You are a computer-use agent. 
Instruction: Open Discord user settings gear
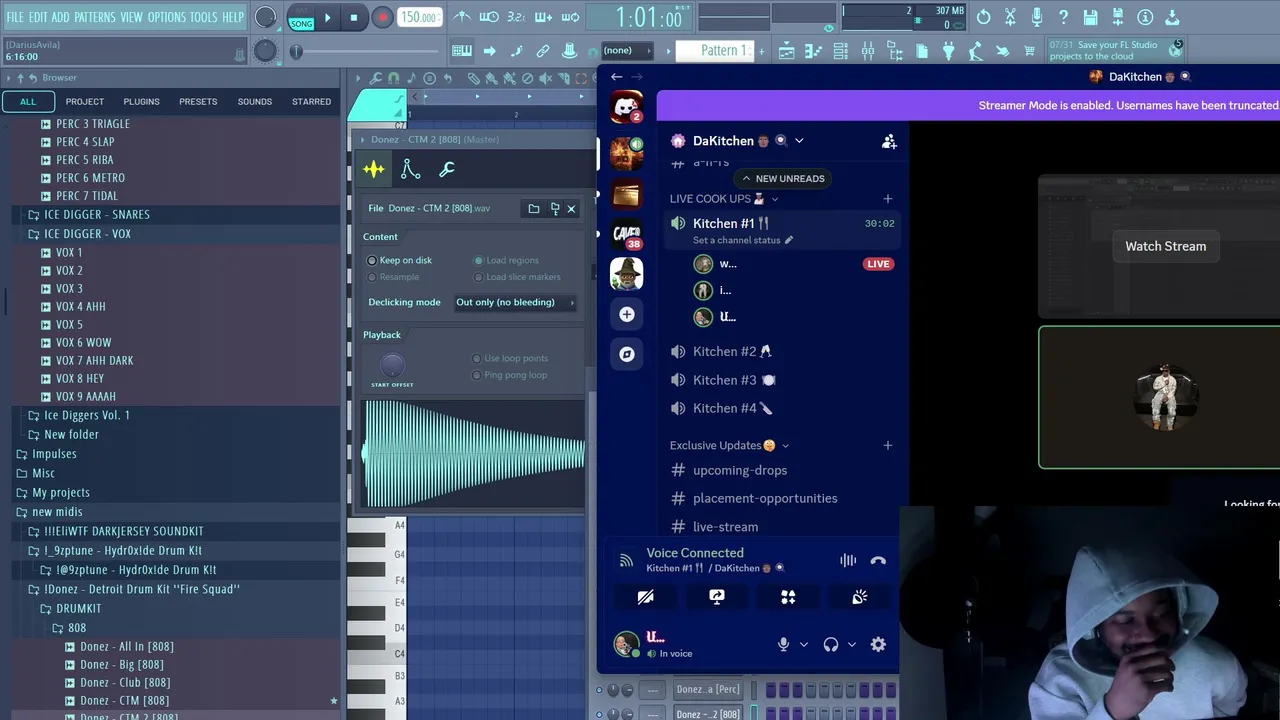point(878,645)
